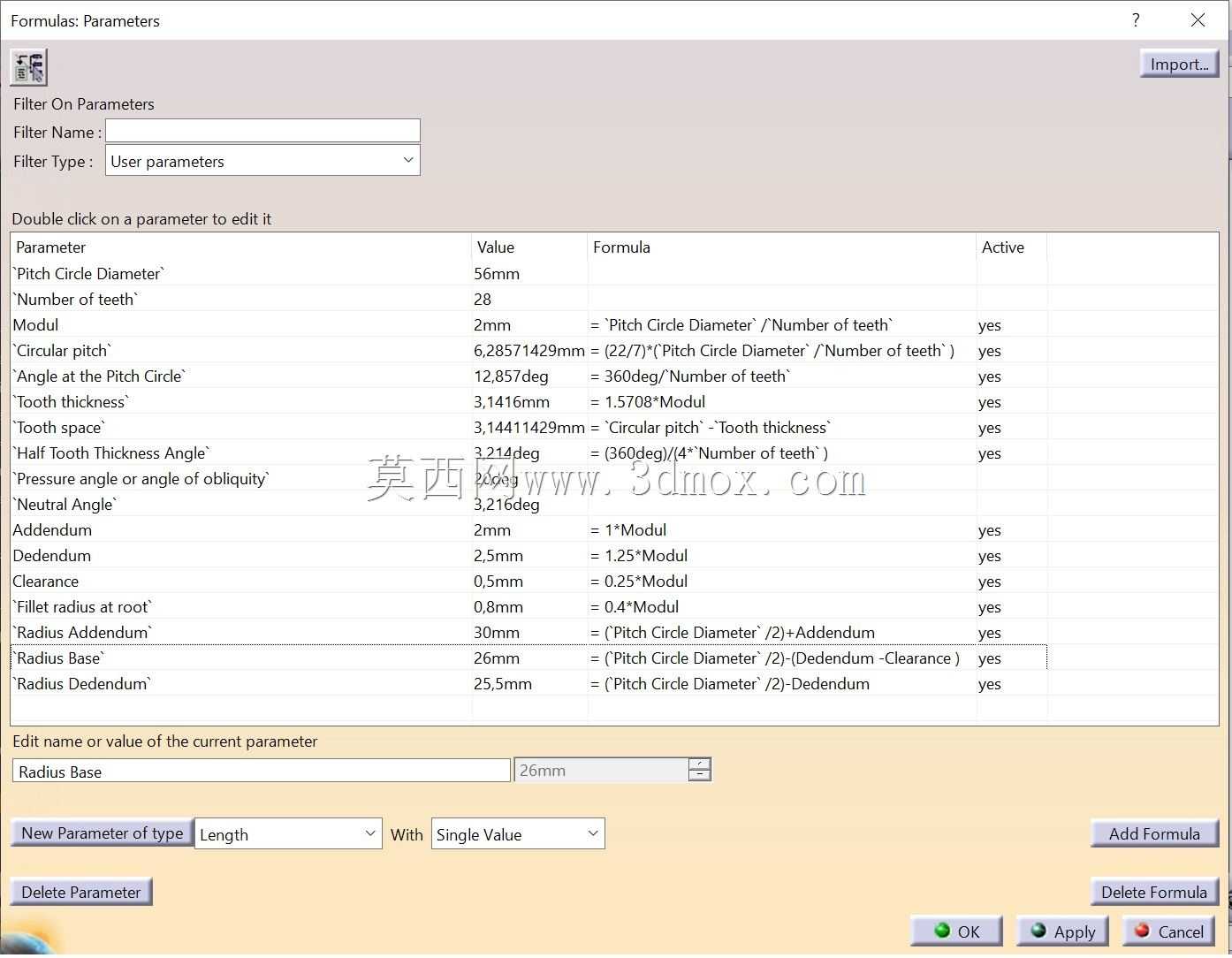Click the Radius Base name edit field
Viewport: 1232px width, 958px height.
(262, 771)
